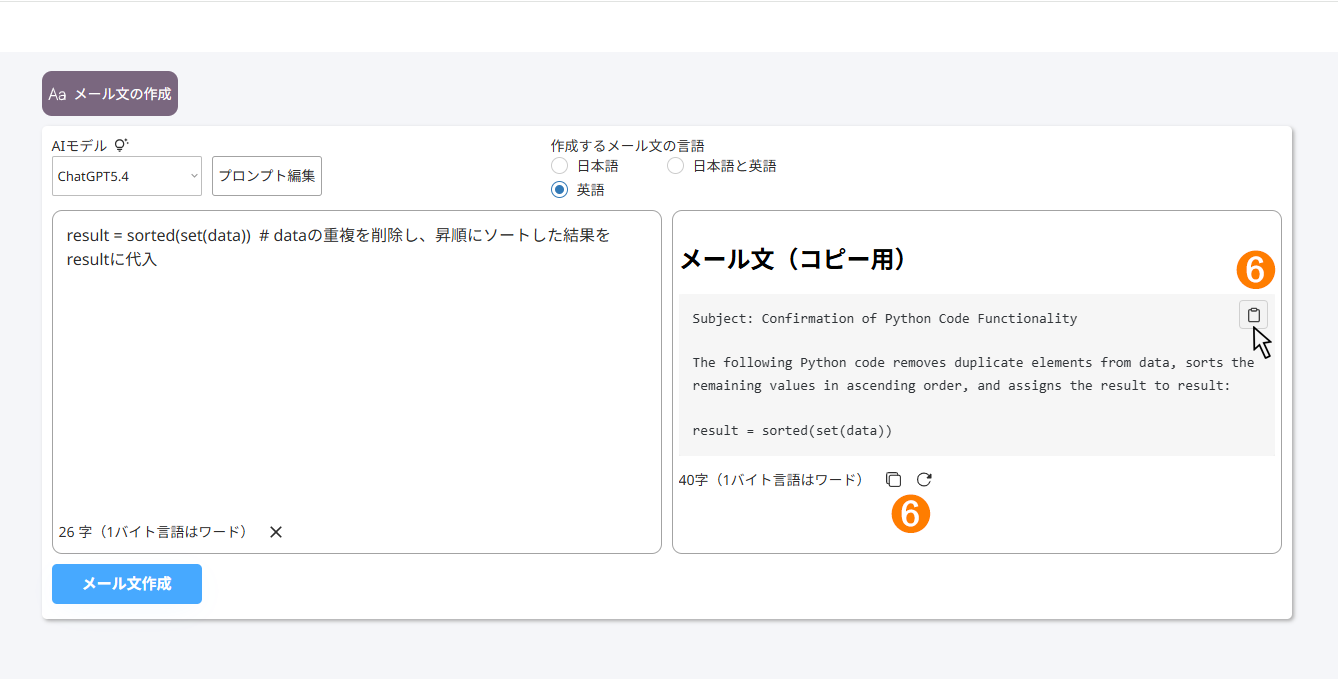Click the sentence starting 'The following Python code'

973,374
